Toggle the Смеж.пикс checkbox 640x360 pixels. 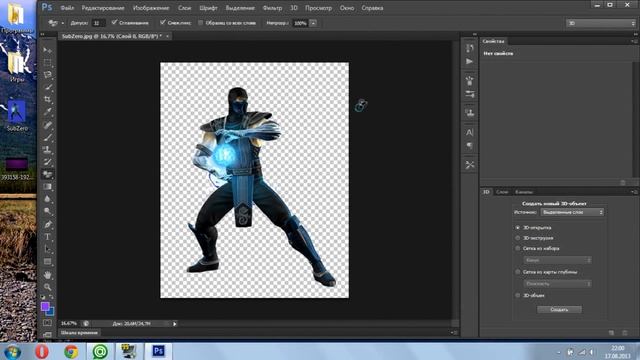coord(163,22)
